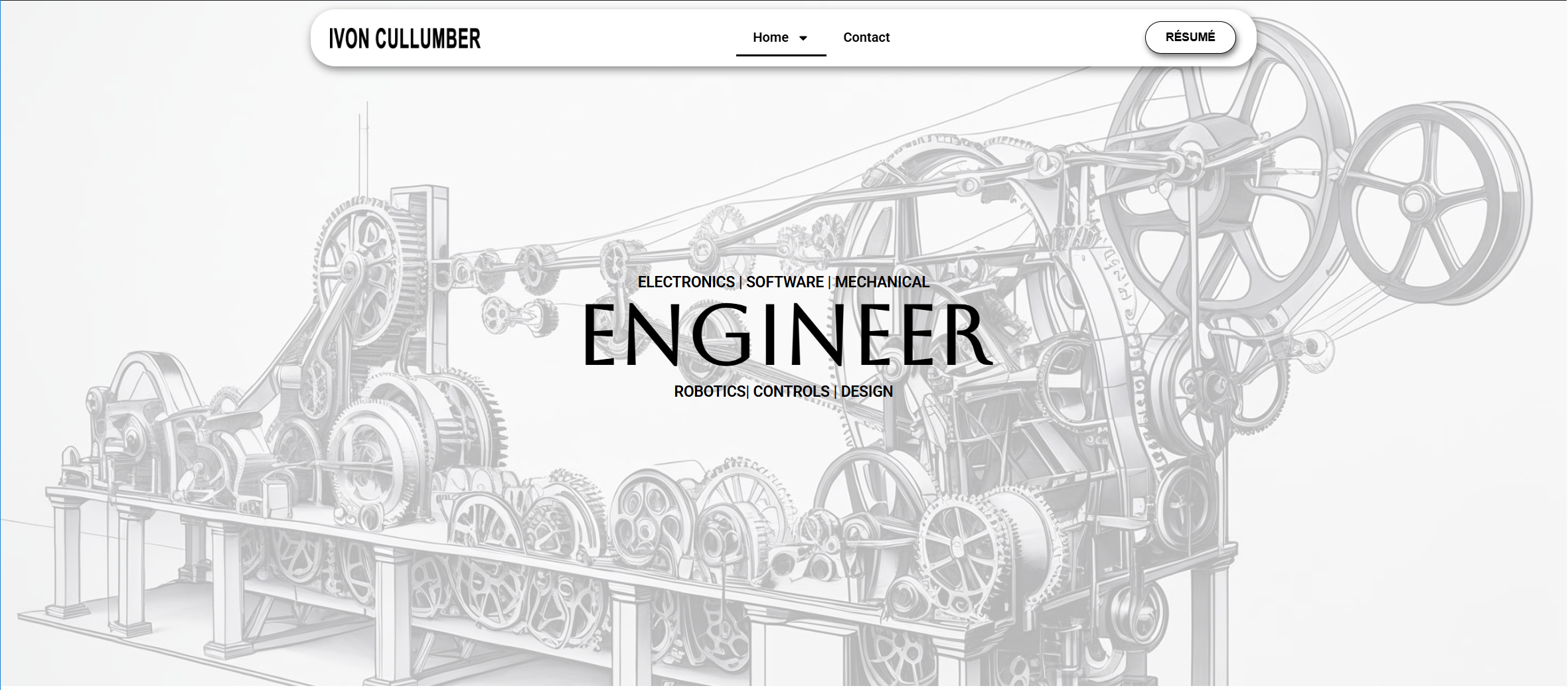Image resolution: width=1568 pixels, height=690 pixels.
Task: Click the CONTROLS text below the heading
Action: [x=791, y=391]
